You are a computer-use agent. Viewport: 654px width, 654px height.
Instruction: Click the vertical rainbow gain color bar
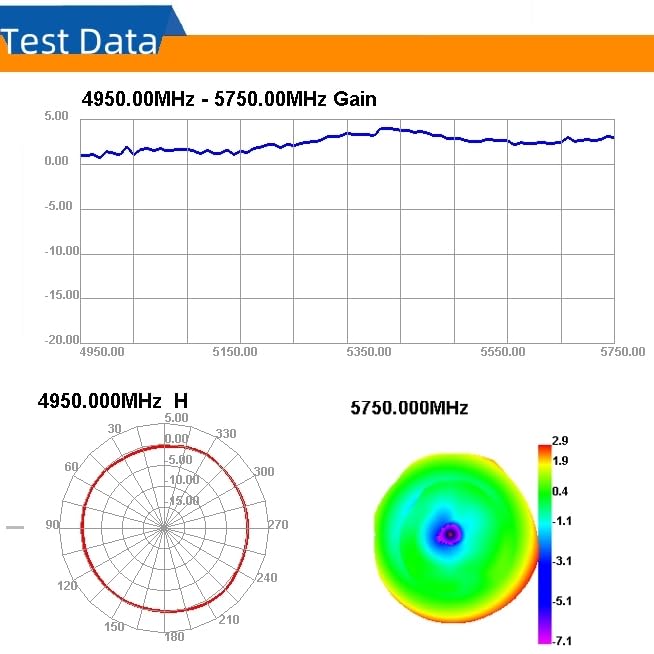(545, 544)
